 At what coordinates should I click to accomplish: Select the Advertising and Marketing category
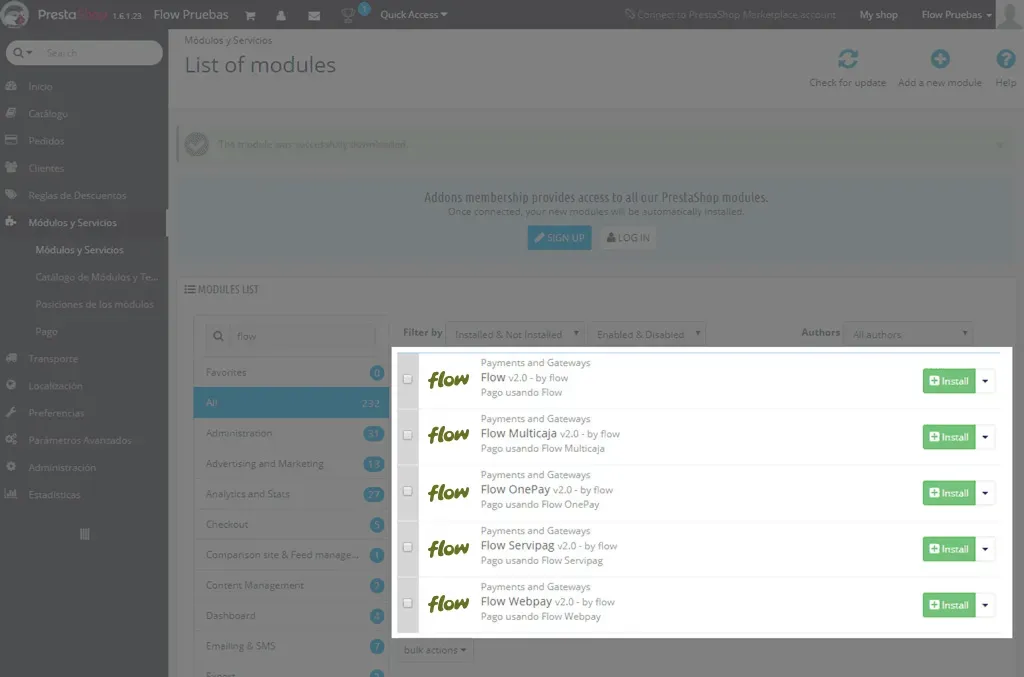(x=291, y=464)
